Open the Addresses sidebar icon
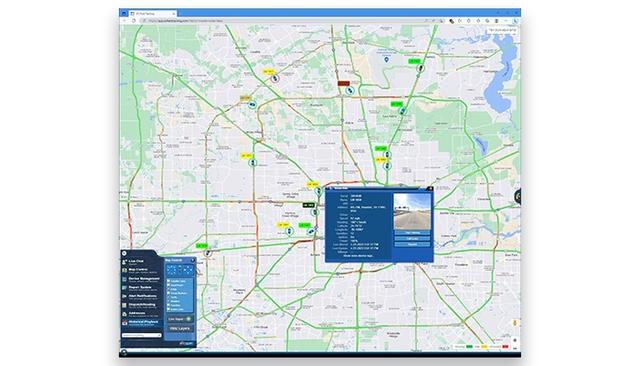640x366 pixels. tap(124, 314)
